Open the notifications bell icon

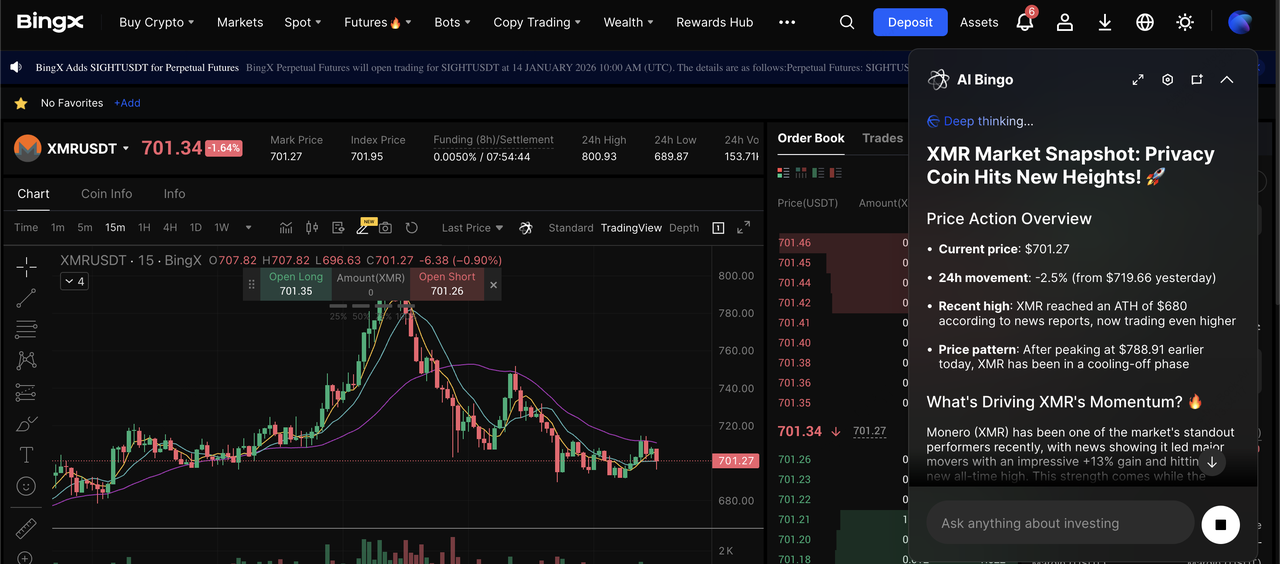[1024, 22]
